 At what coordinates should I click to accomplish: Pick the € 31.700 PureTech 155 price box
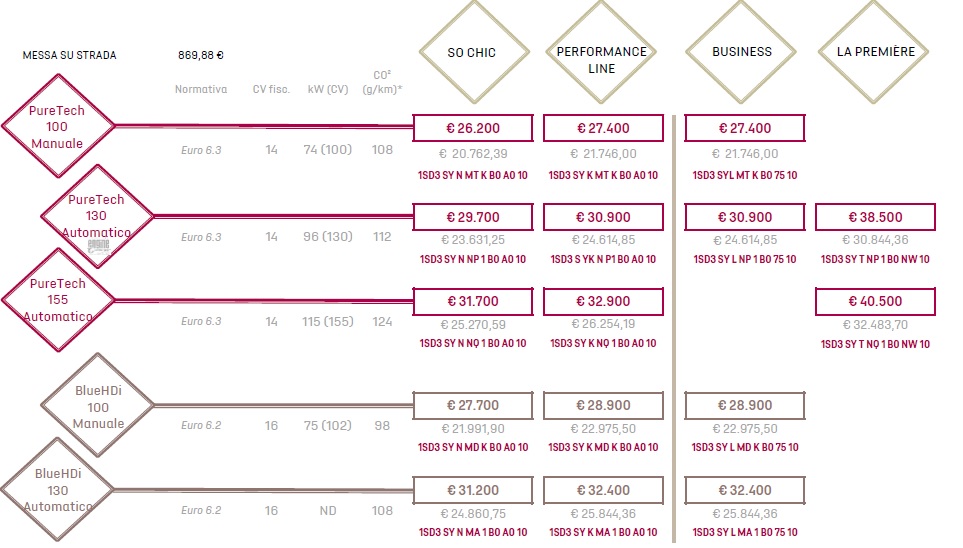click(x=473, y=302)
